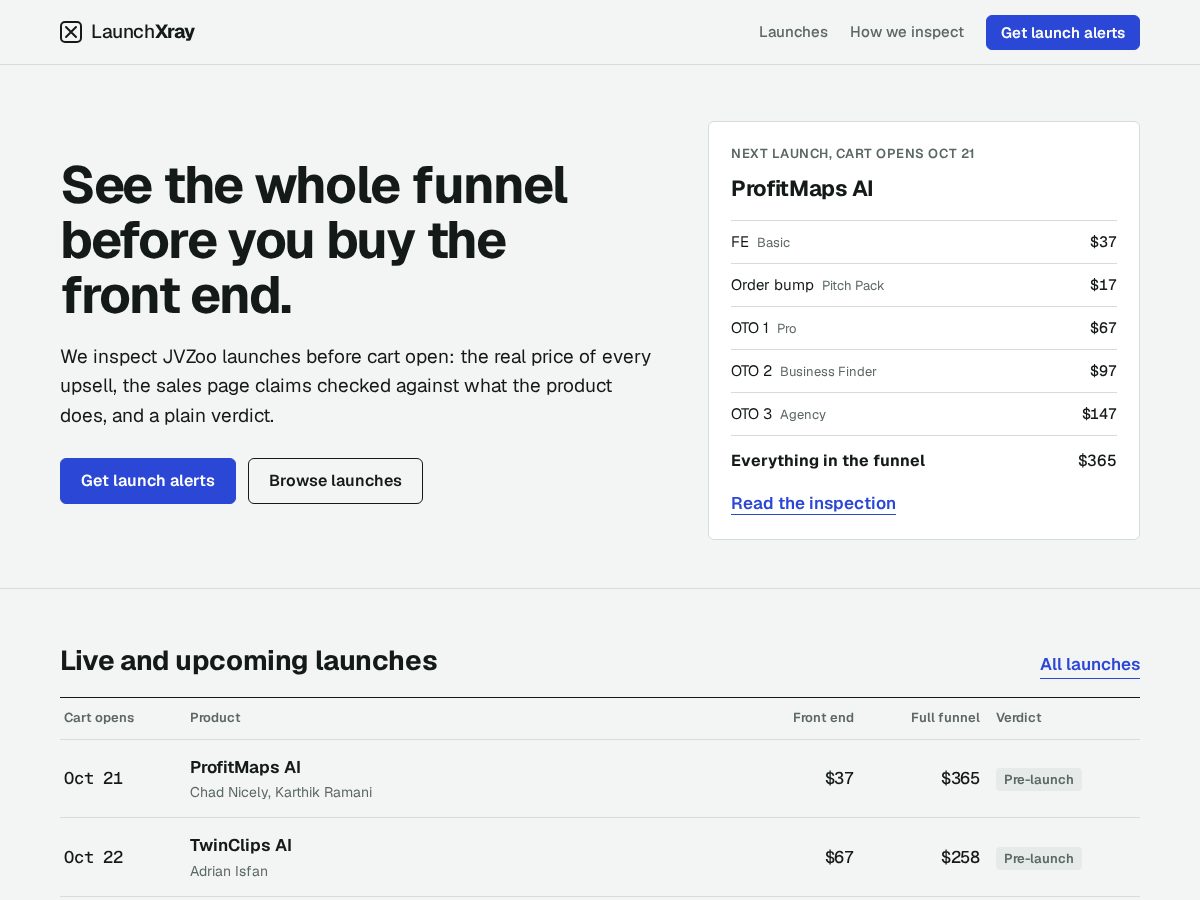
Task: Click the Adrian Isfan vendor text
Action: (229, 872)
